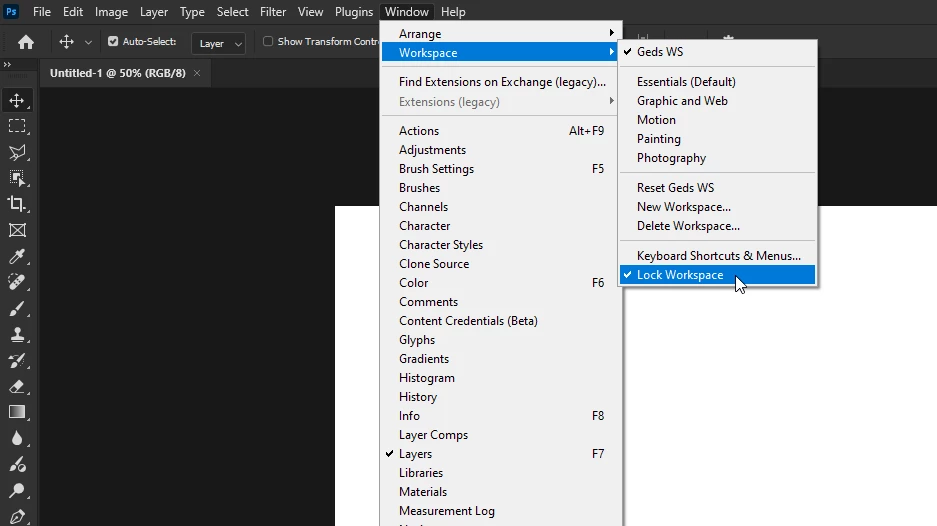Expand Extensions (legacy) submenu
937x526 pixels.
[x=500, y=102]
